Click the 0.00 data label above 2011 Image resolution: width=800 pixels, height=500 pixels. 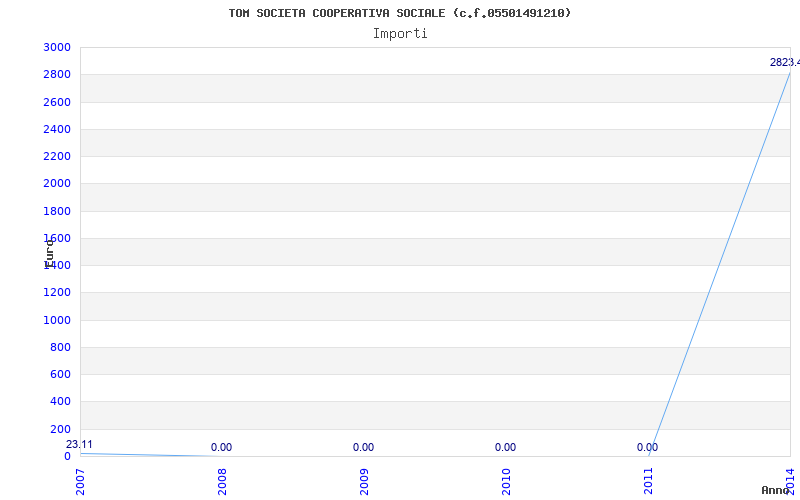click(647, 447)
